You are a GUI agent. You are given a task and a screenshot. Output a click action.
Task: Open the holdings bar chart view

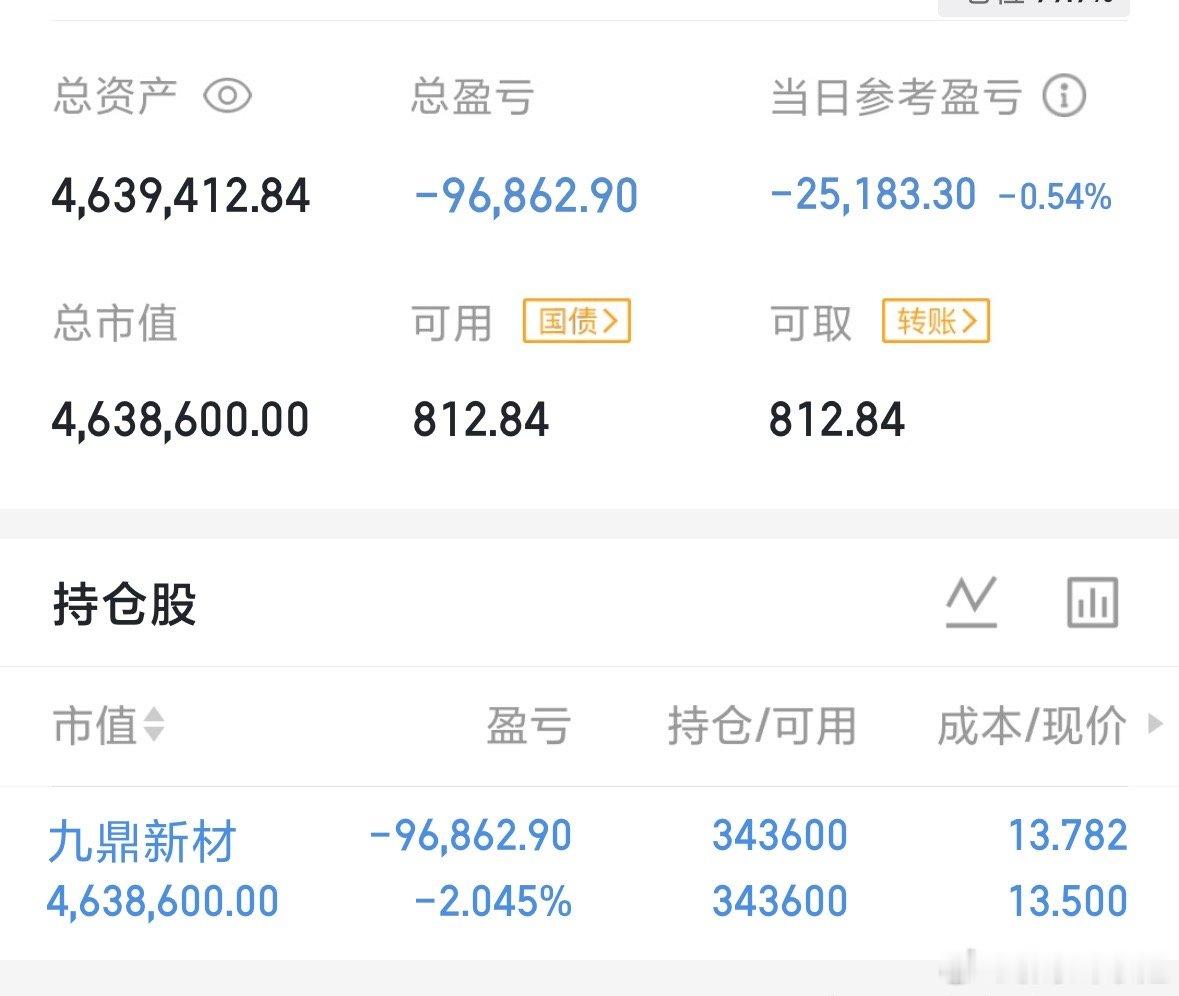point(1092,603)
